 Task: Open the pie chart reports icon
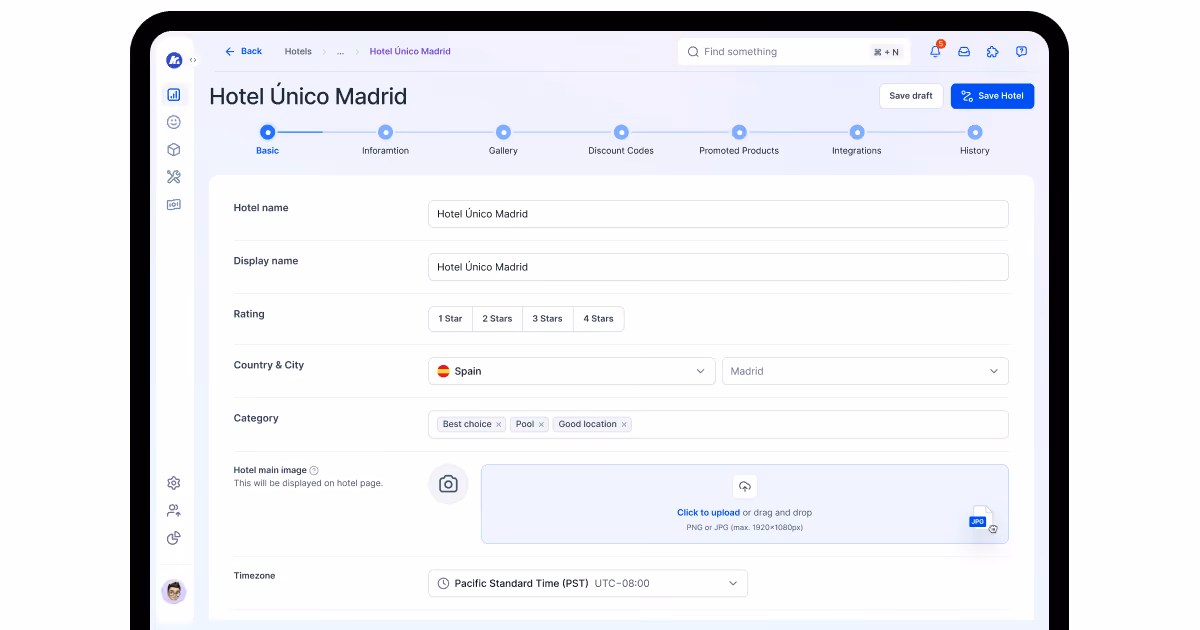point(174,538)
